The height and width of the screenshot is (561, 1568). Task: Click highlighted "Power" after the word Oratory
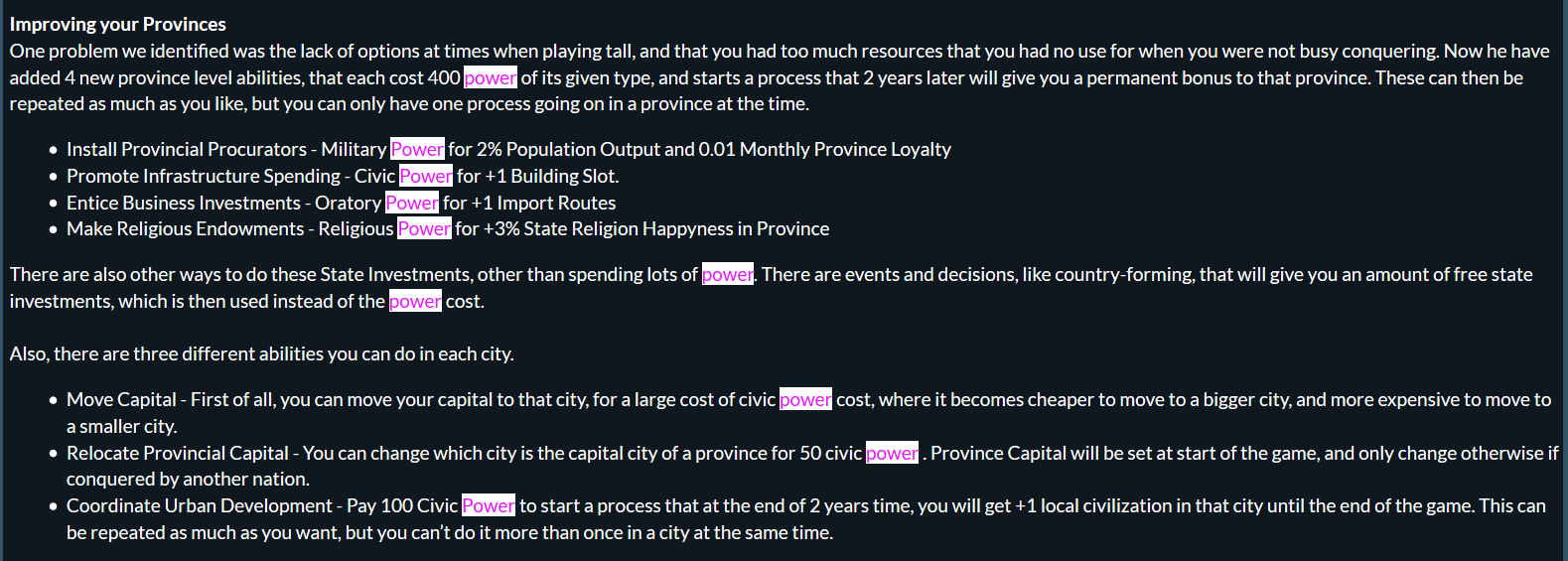pyautogui.click(x=412, y=203)
